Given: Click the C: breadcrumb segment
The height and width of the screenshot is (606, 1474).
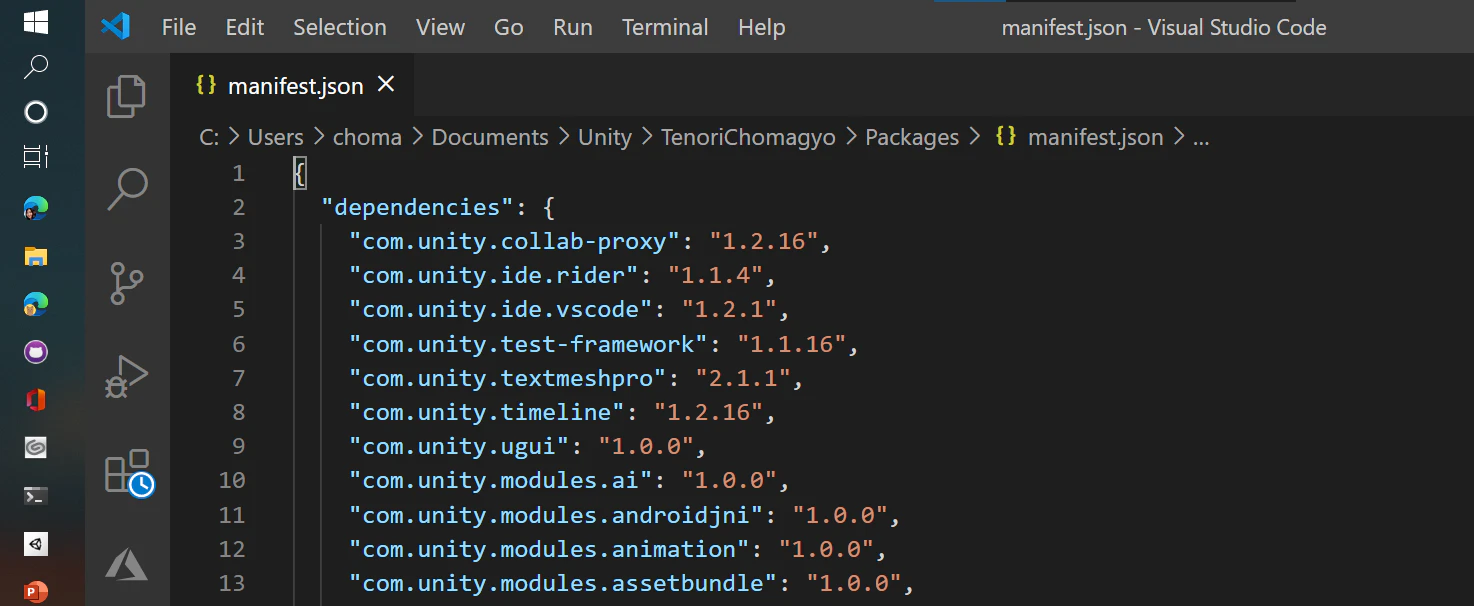Looking at the screenshot, I should (209, 138).
